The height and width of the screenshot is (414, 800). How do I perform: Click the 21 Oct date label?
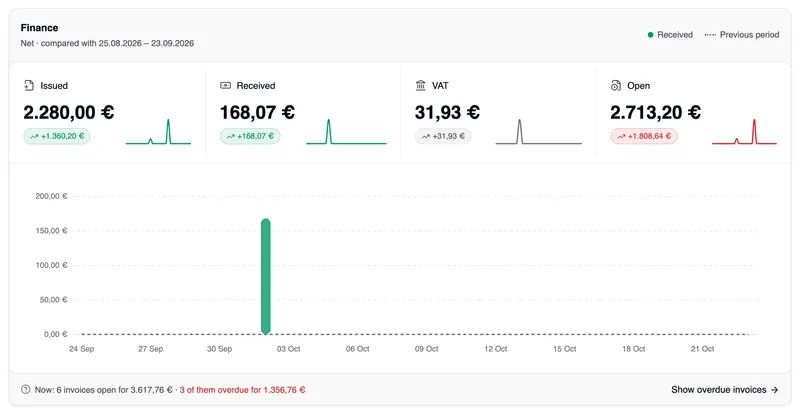[x=703, y=349]
